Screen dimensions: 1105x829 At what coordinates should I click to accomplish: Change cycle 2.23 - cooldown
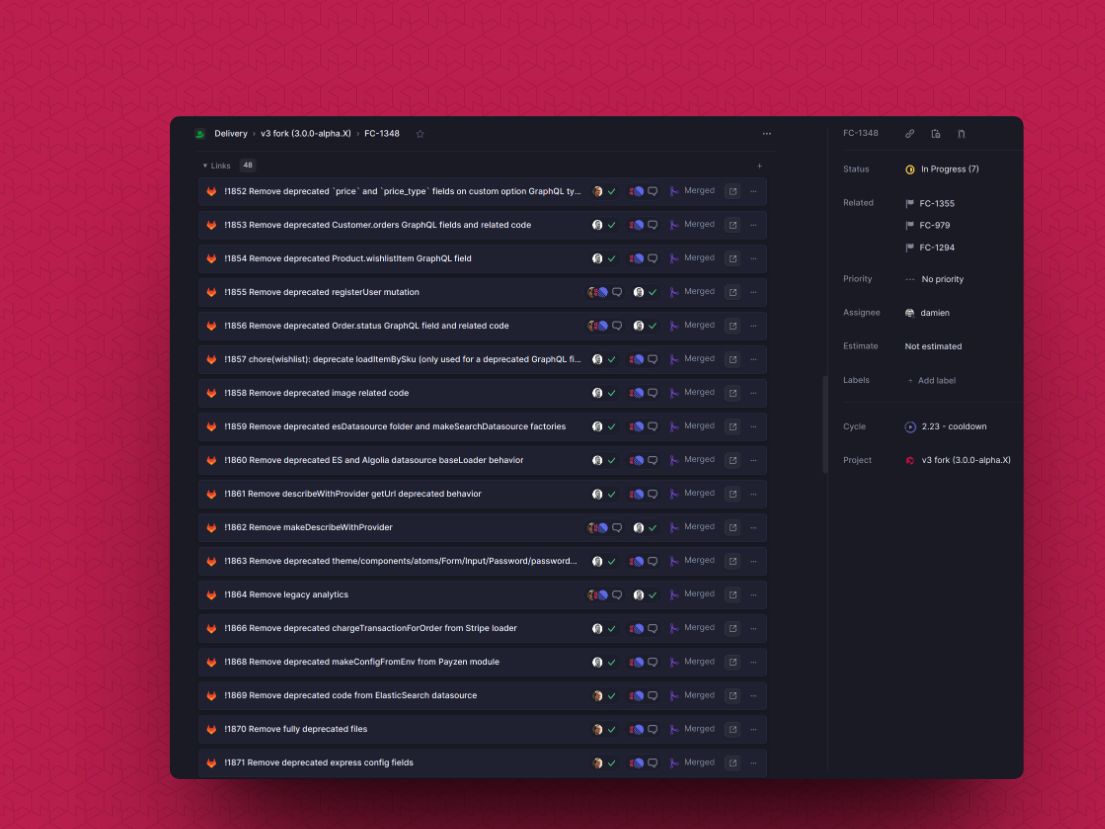point(946,427)
